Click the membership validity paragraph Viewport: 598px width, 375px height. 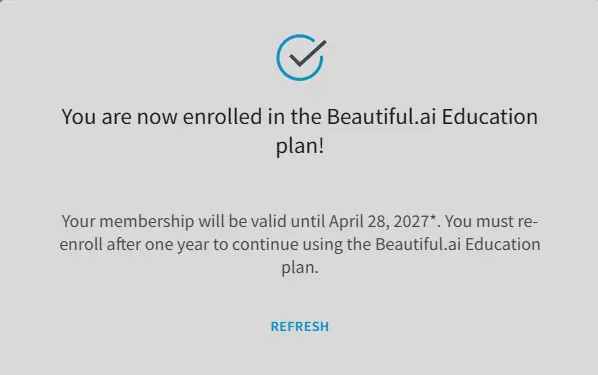[x=300, y=244]
